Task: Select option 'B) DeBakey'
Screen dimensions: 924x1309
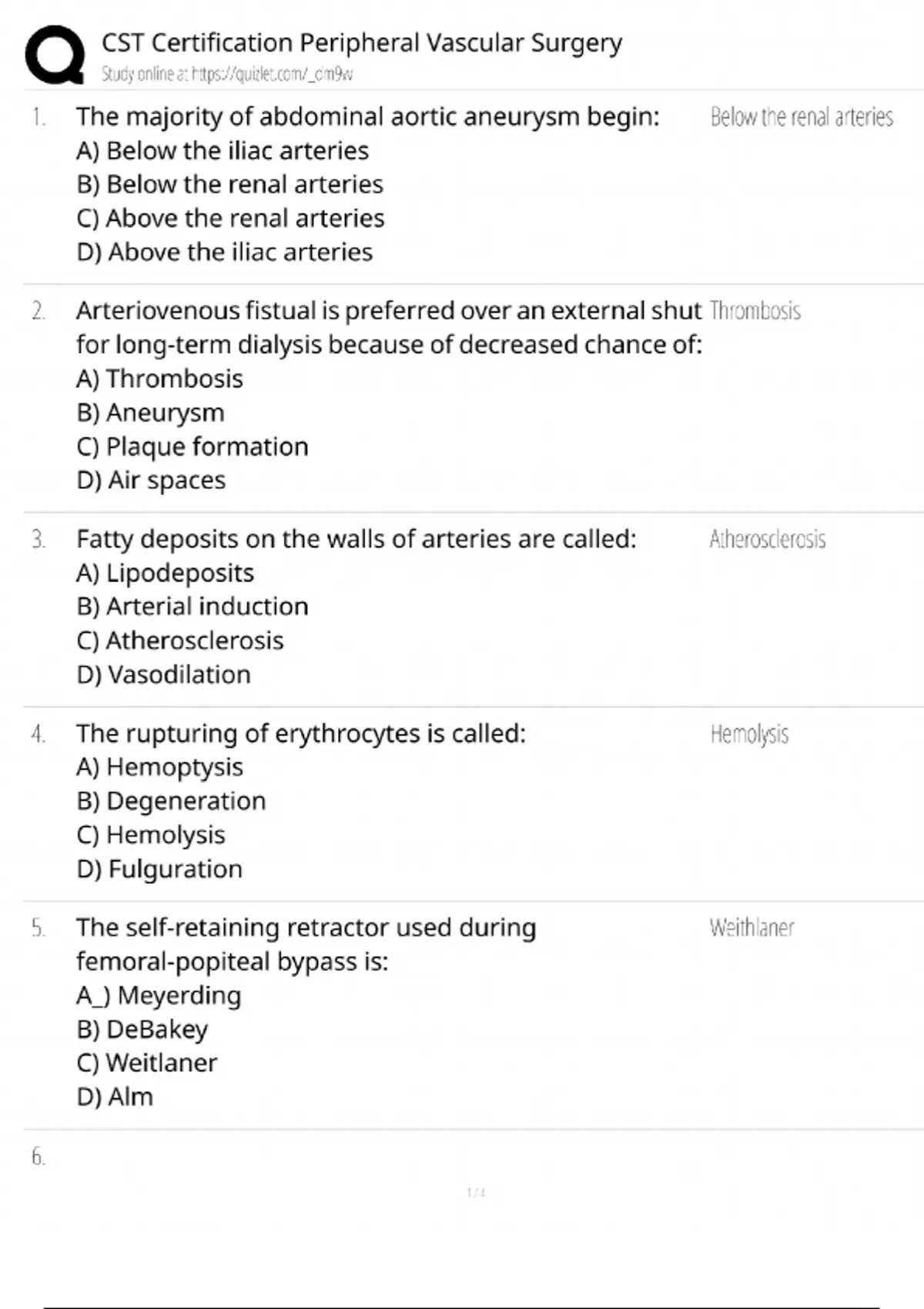Action: [x=142, y=1029]
